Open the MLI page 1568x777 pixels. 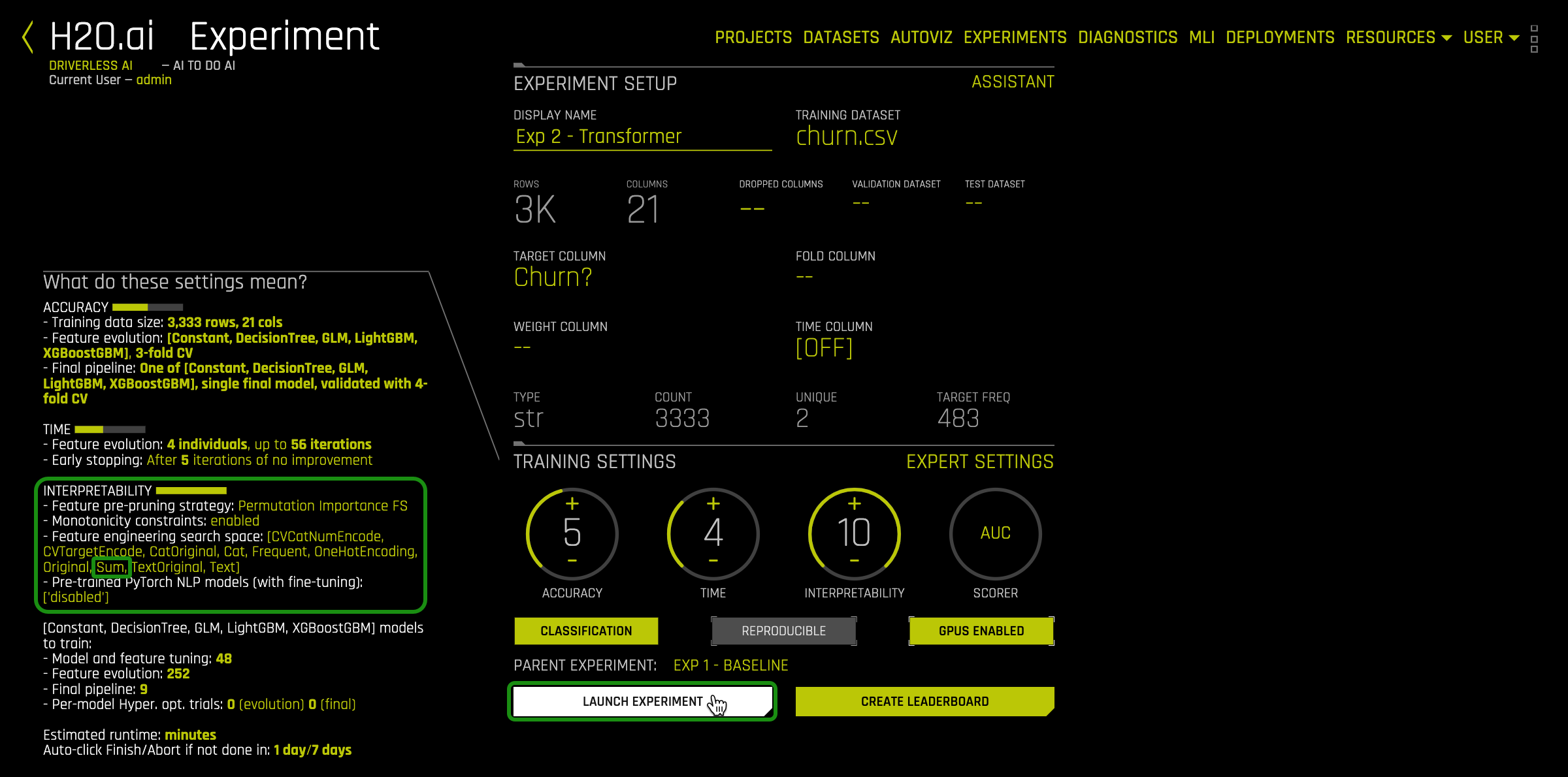[x=1201, y=37]
